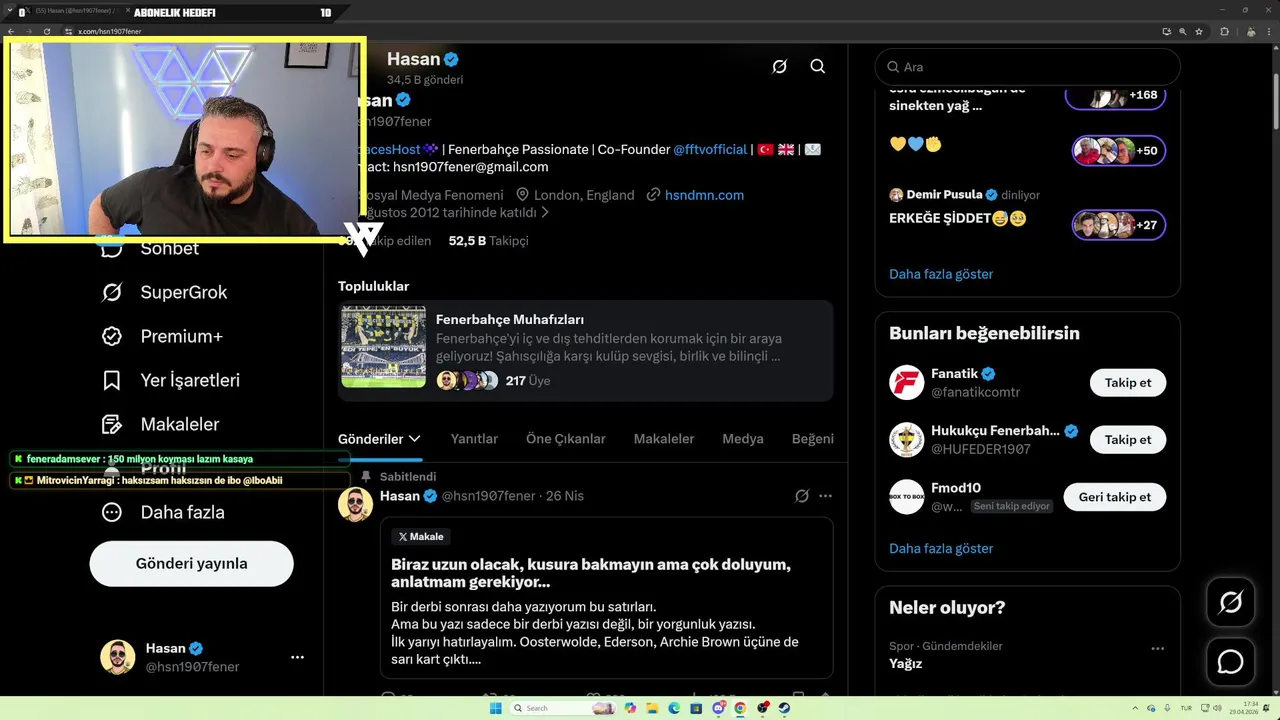Click the browser back arrow
Image resolution: width=1280 pixels, height=720 pixels.
point(11,31)
